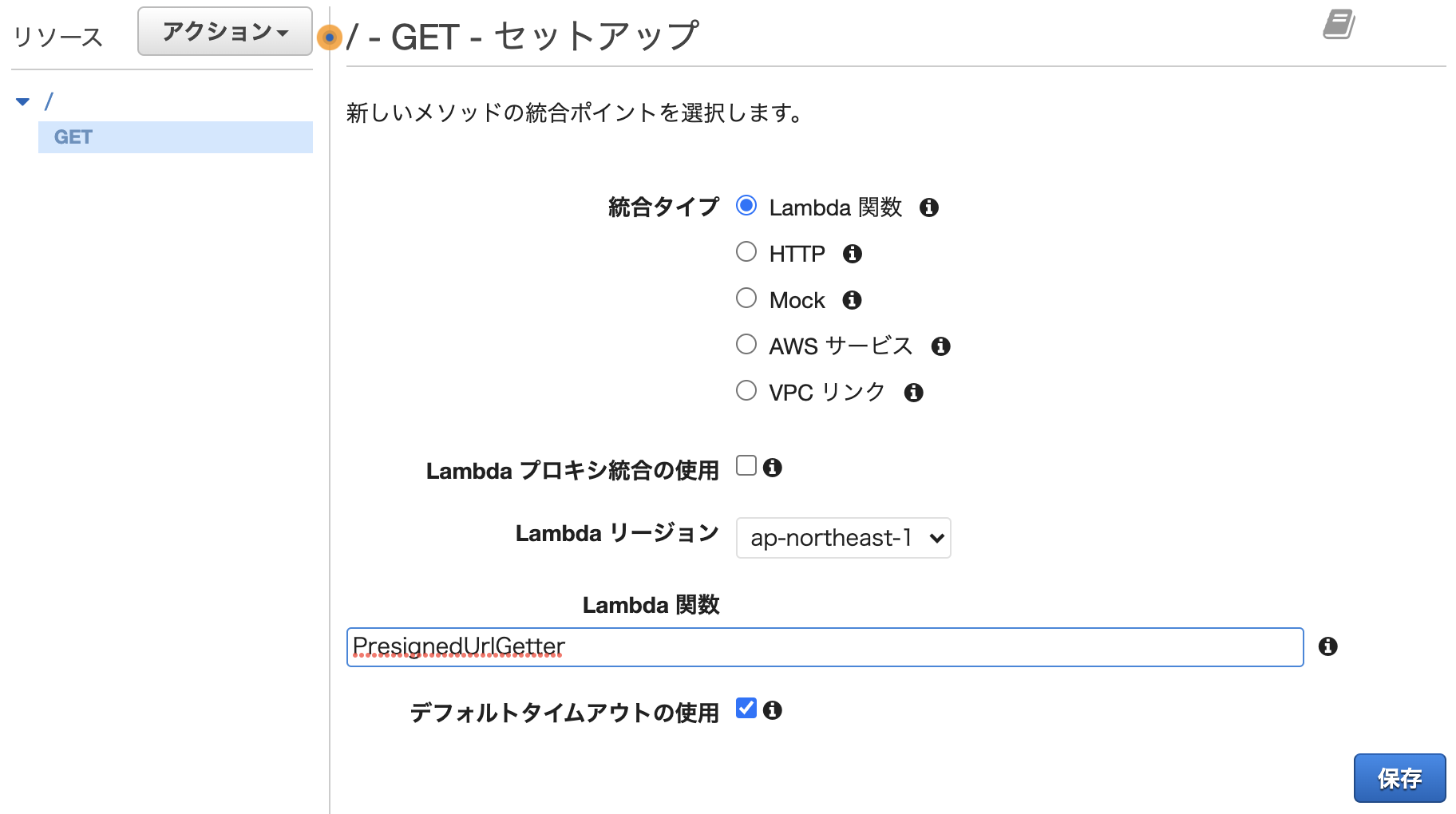Click the info icon beside Mock option
Image resolution: width=1456 pixels, height=814 pixels.
pyautogui.click(x=851, y=300)
